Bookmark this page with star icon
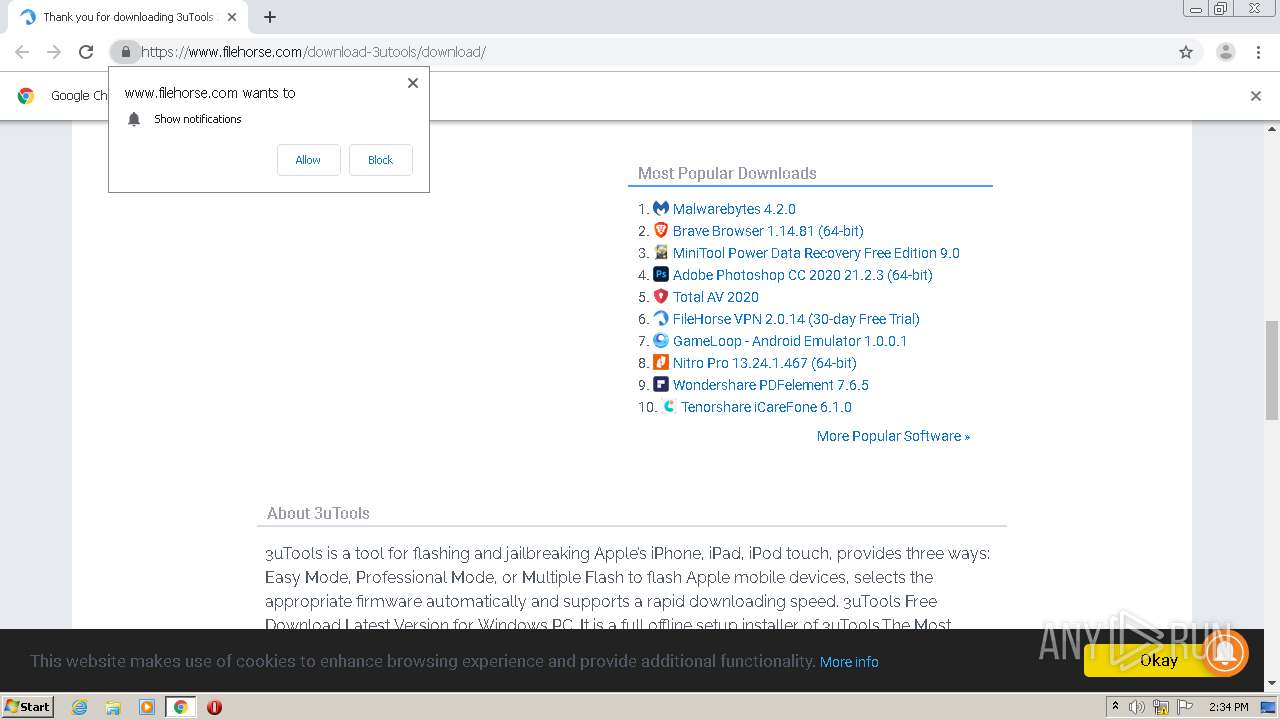The height and width of the screenshot is (720, 1280). coord(1186,52)
